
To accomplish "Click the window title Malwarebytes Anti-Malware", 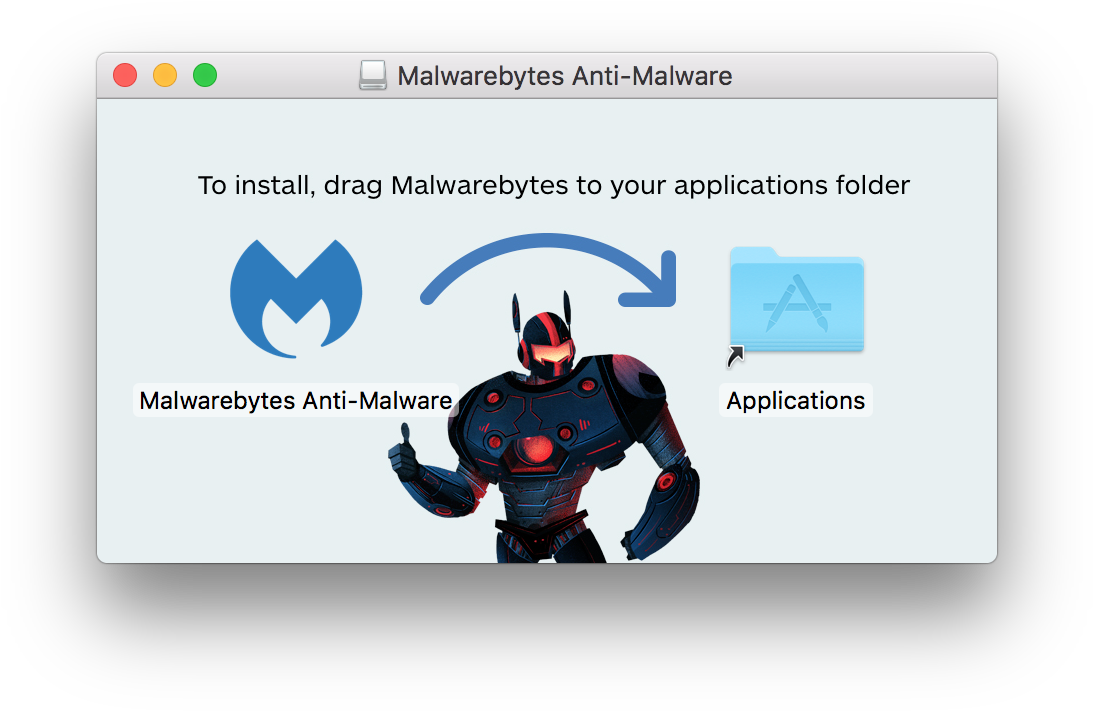I will click(x=565, y=76).
